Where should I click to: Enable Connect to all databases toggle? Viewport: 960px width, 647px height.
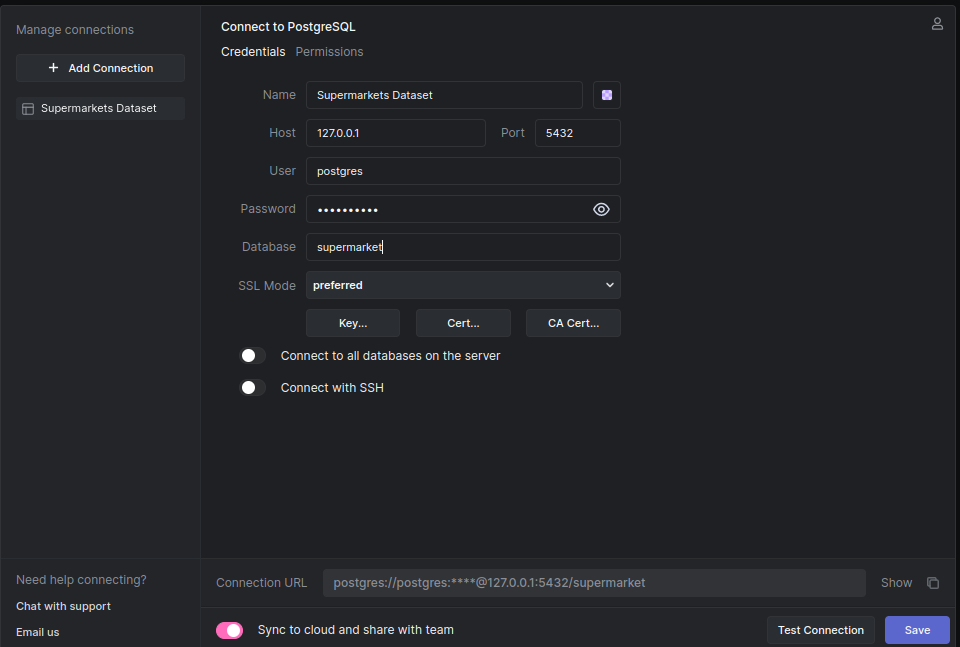[253, 356]
